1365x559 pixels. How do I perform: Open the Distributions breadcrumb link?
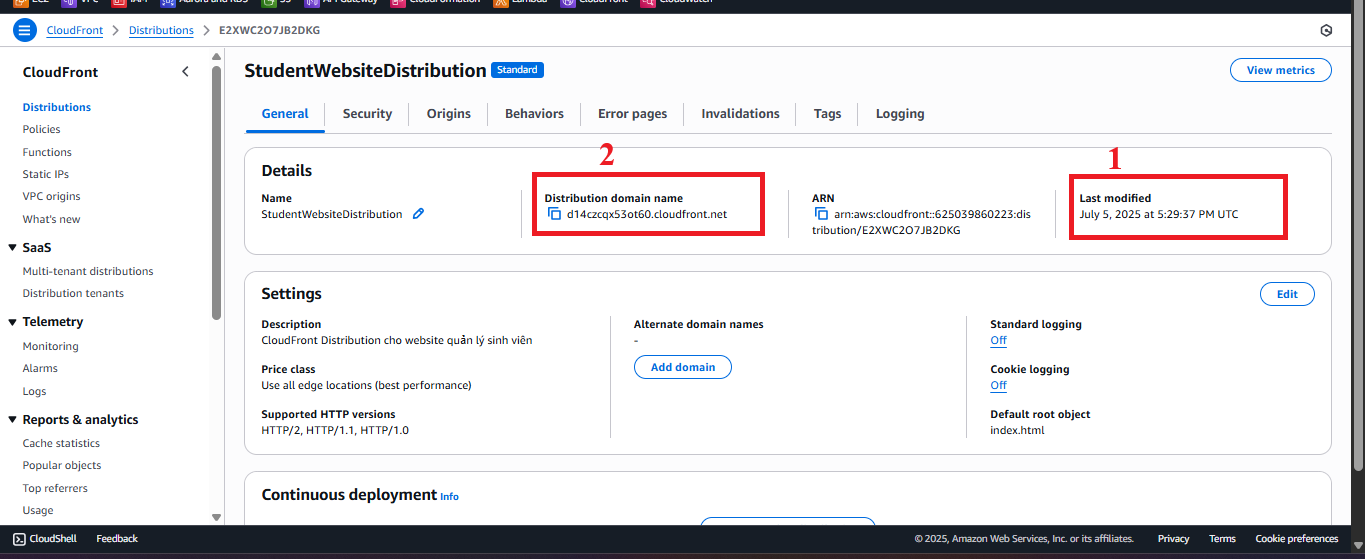coord(161,30)
